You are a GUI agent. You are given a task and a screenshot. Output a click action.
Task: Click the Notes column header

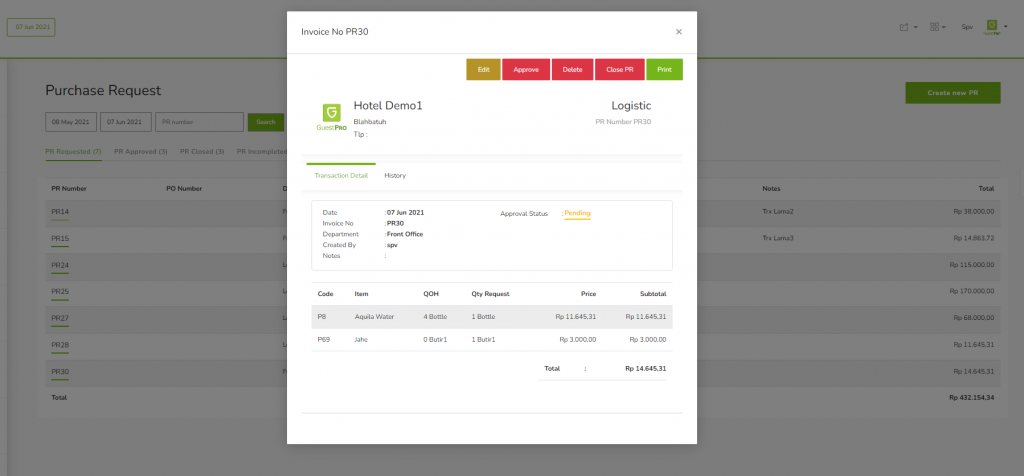coord(771,189)
